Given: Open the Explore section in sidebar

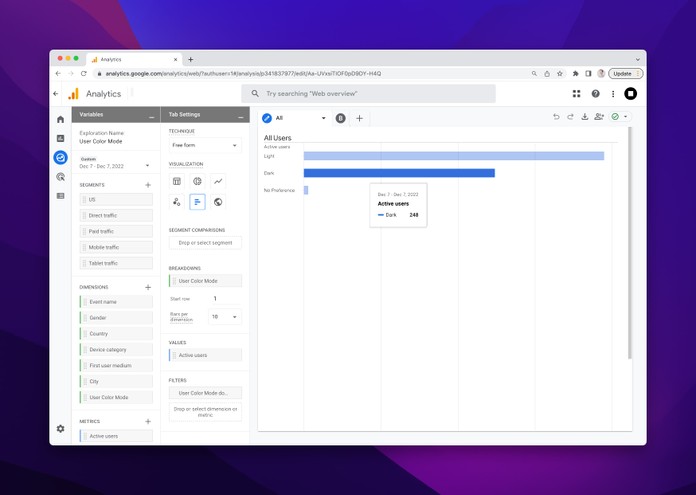Looking at the screenshot, I should point(61,158).
